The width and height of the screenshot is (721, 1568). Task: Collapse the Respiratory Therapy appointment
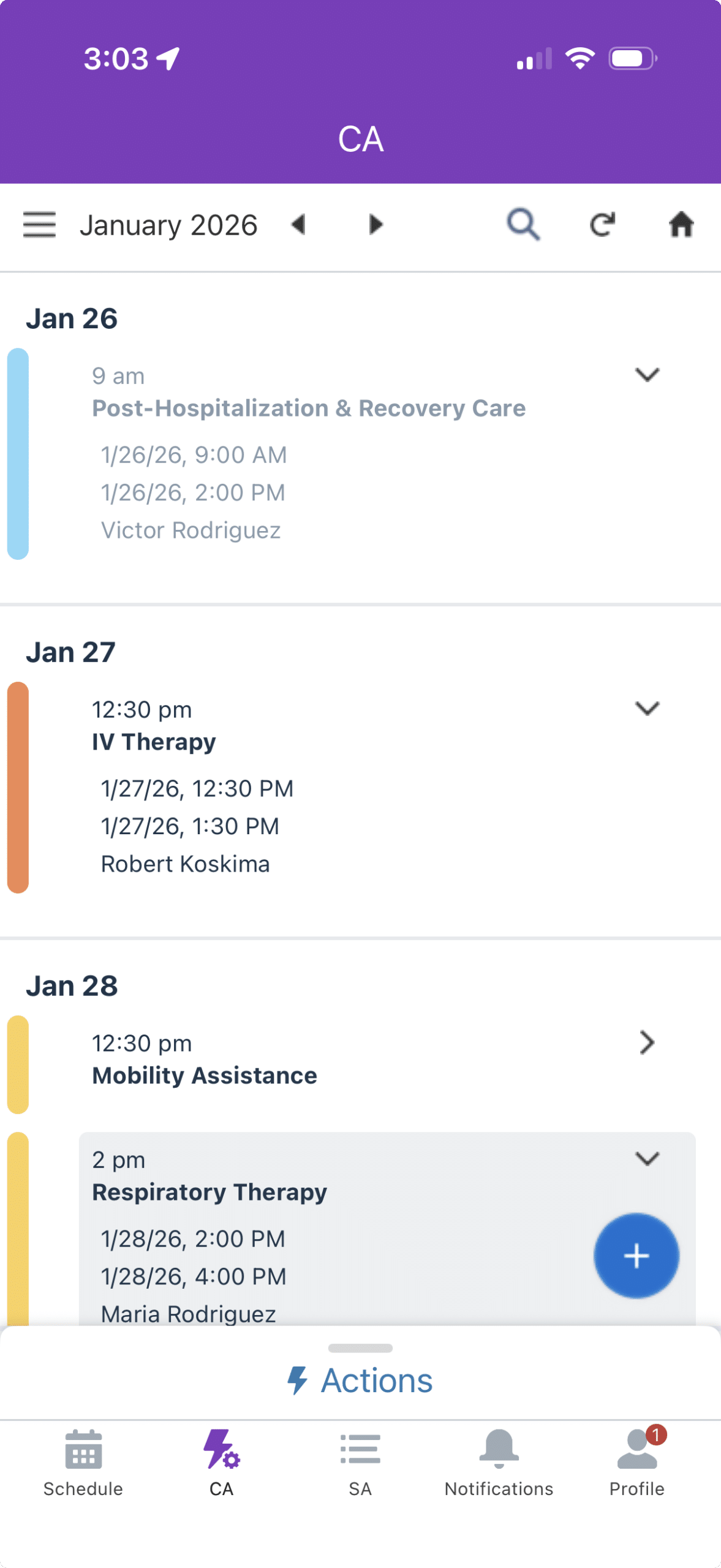click(647, 1158)
